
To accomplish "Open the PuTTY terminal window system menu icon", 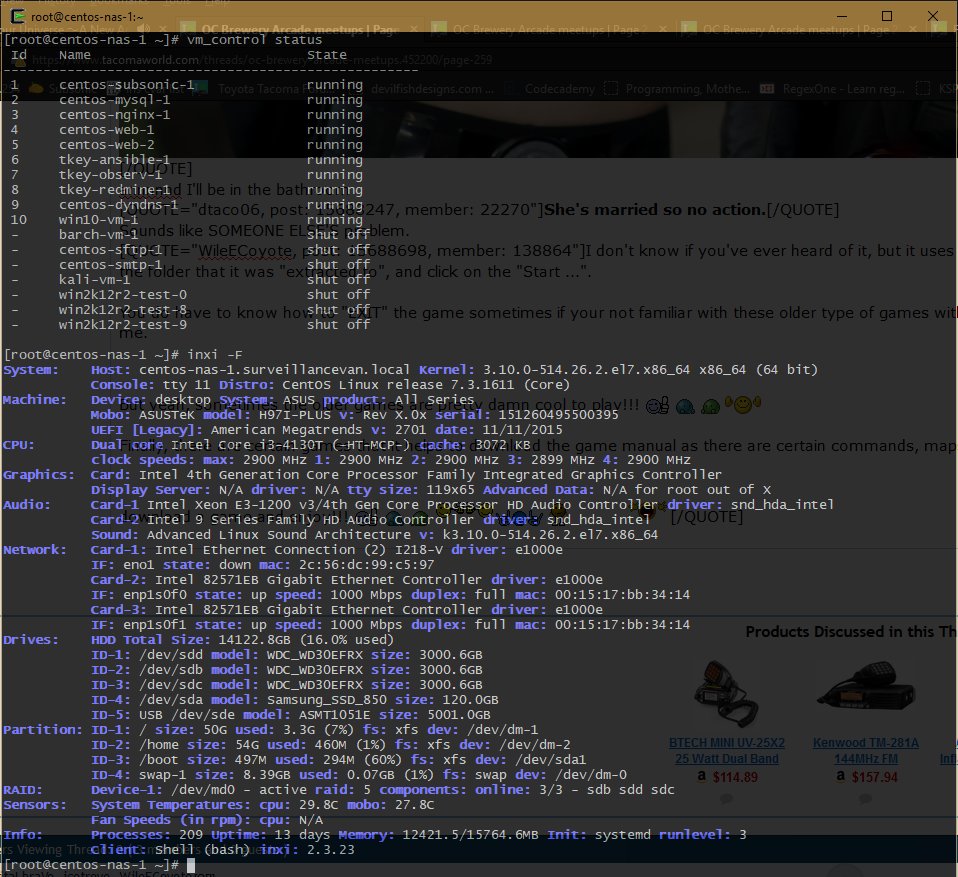I will click(x=18, y=16).
